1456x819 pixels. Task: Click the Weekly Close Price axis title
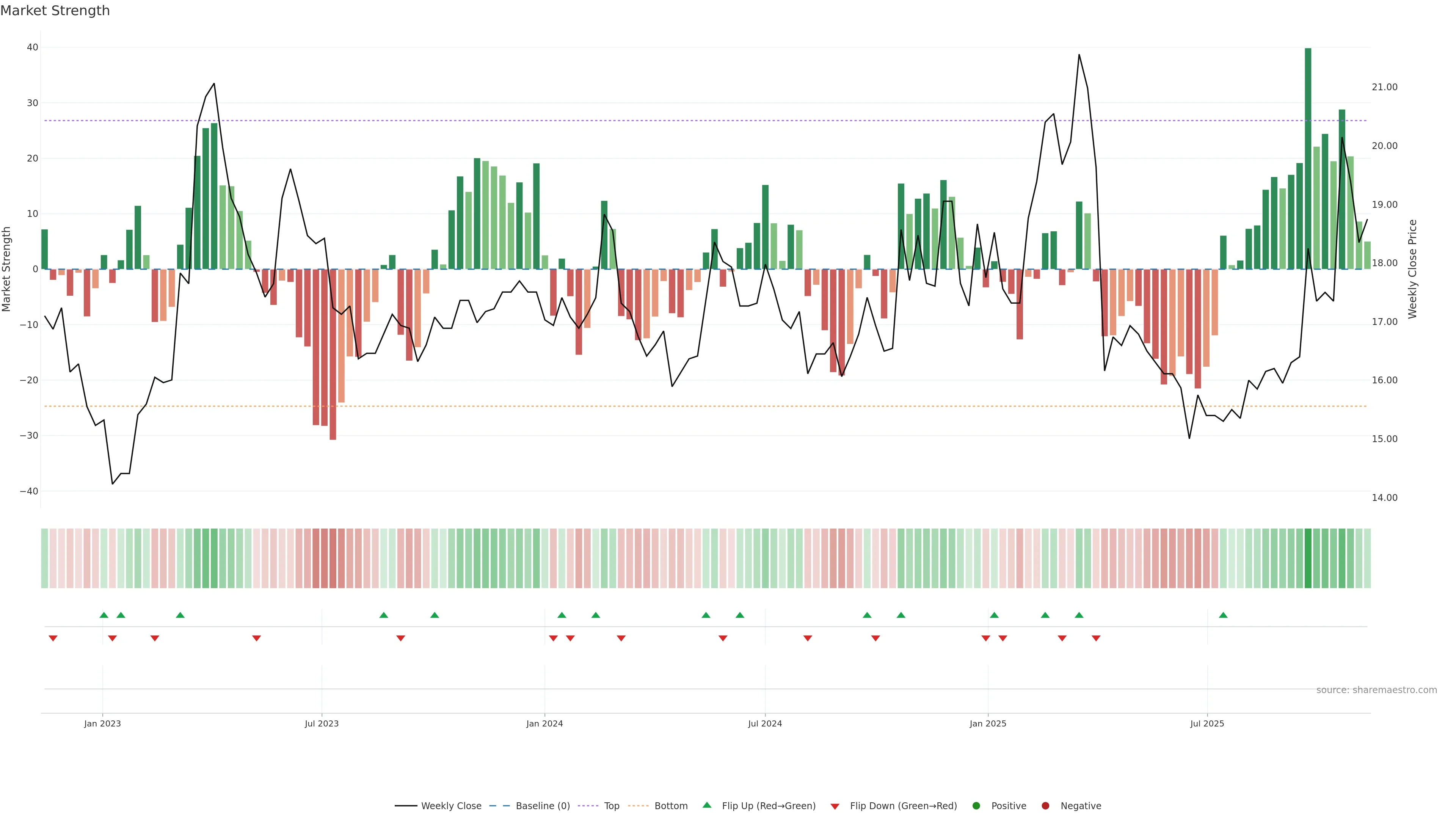[x=1412, y=269]
